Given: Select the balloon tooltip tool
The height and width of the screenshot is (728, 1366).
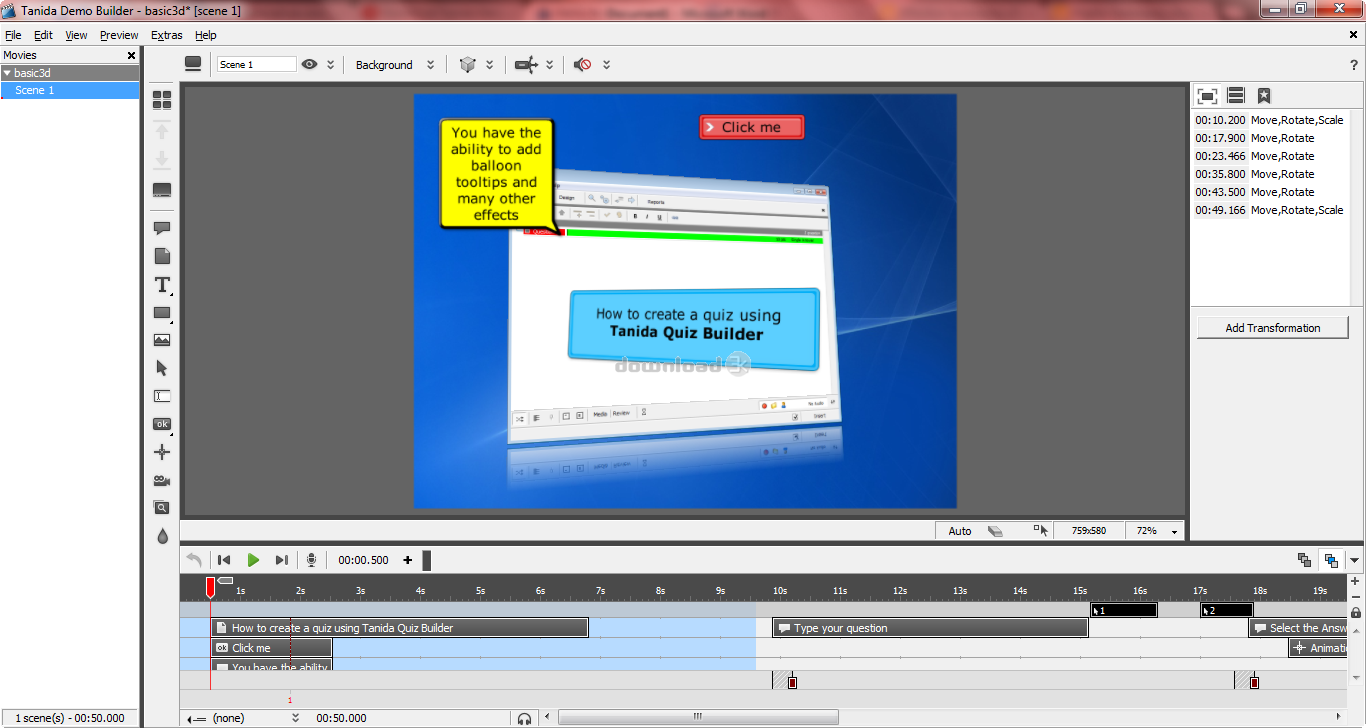Looking at the screenshot, I should point(162,229).
